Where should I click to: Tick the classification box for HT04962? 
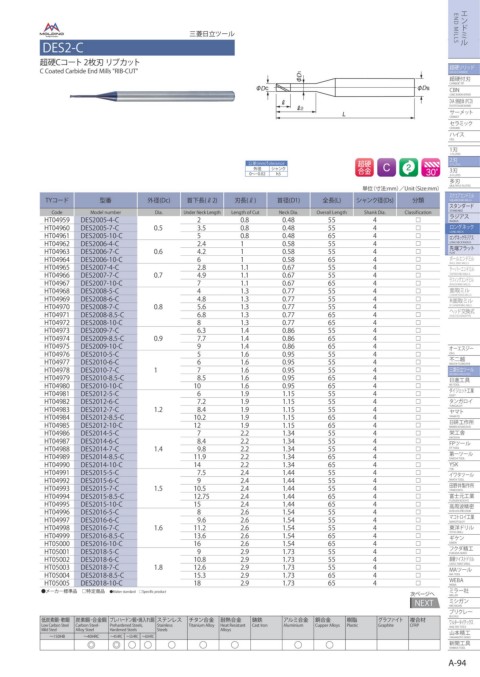(418, 244)
